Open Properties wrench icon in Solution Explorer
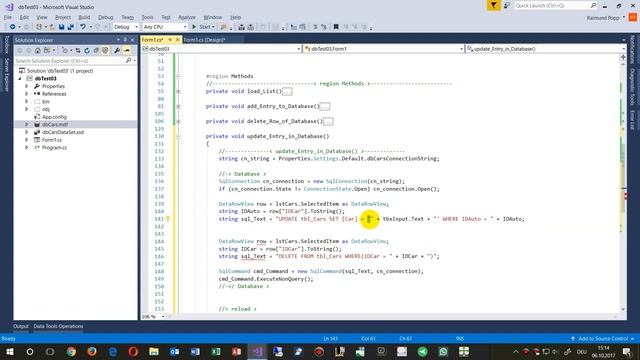 click(x=117, y=51)
